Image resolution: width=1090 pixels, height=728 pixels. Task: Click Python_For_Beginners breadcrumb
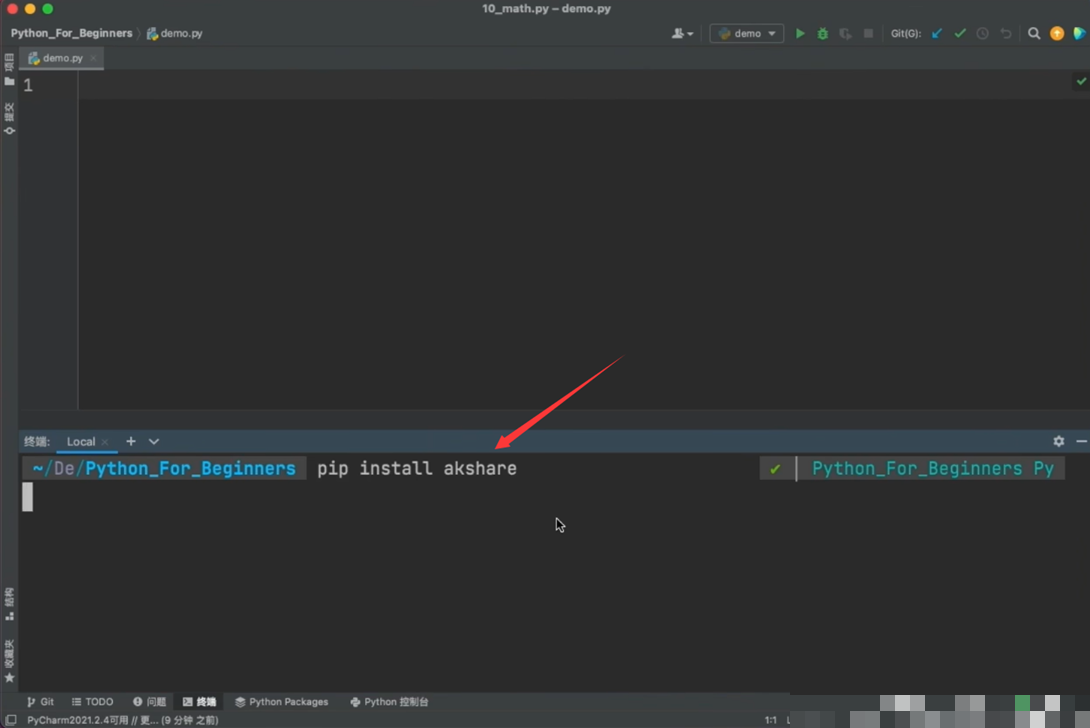[x=71, y=33]
